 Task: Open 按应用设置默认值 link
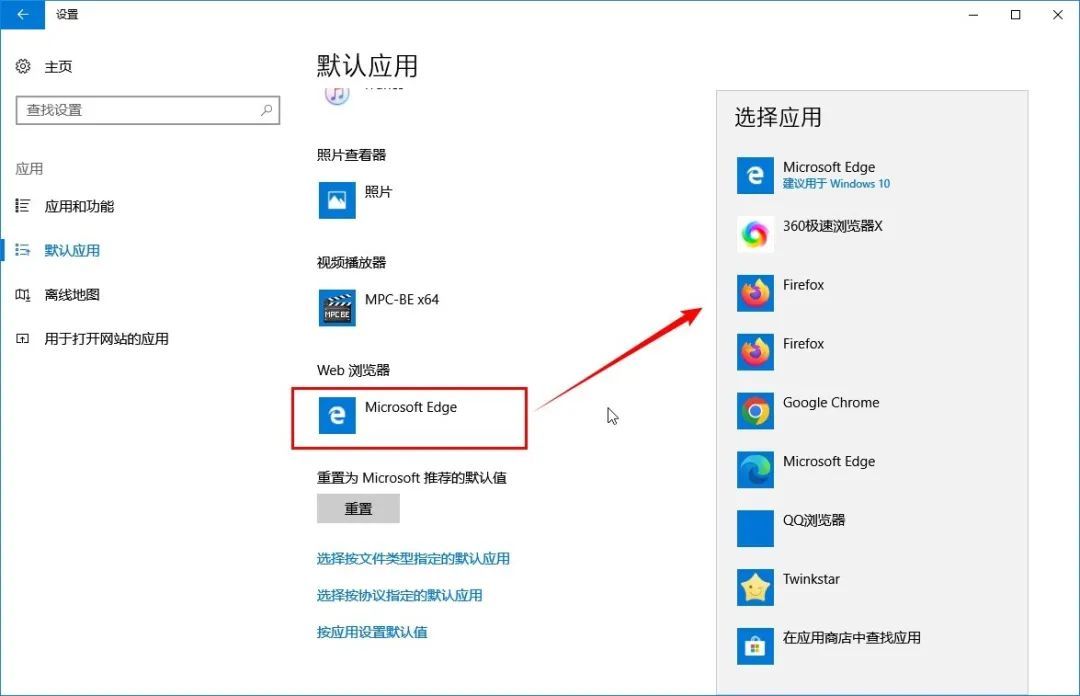point(372,632)
